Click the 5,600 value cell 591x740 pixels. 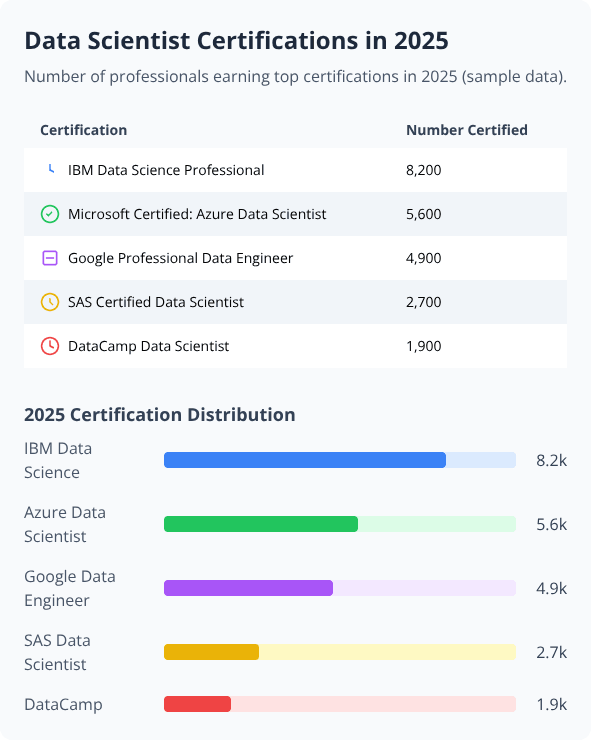click(424, 214)
